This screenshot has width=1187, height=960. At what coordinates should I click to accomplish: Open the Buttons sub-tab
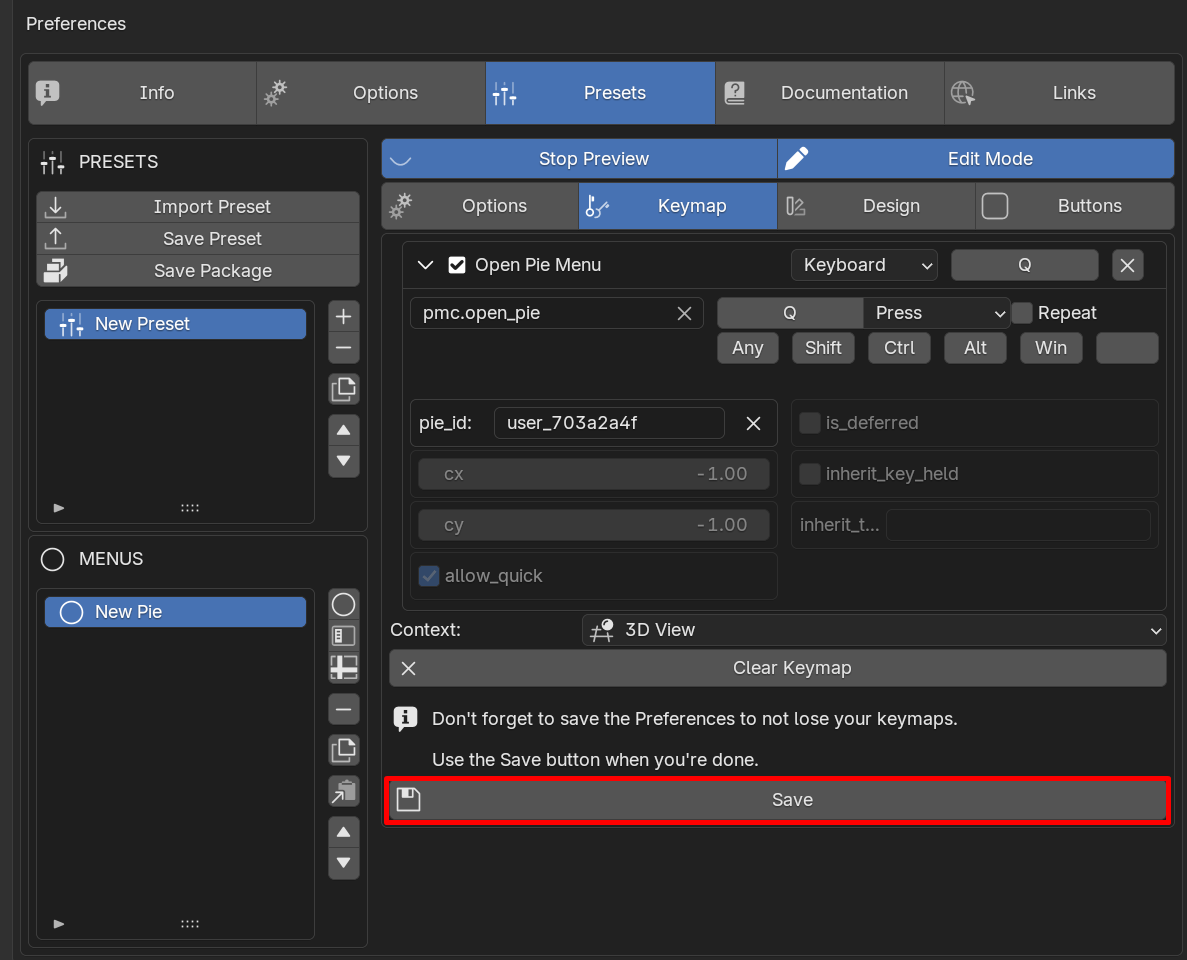coord(1075,206)
